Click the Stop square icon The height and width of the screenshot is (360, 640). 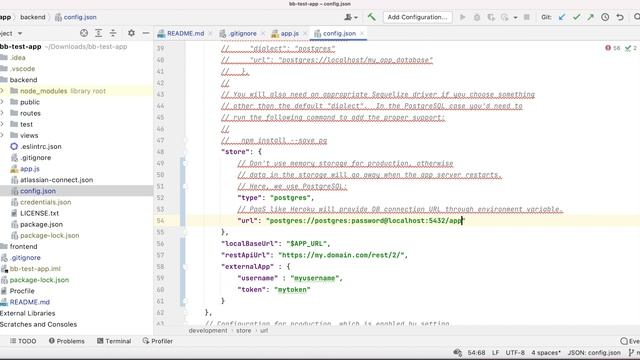527,17
